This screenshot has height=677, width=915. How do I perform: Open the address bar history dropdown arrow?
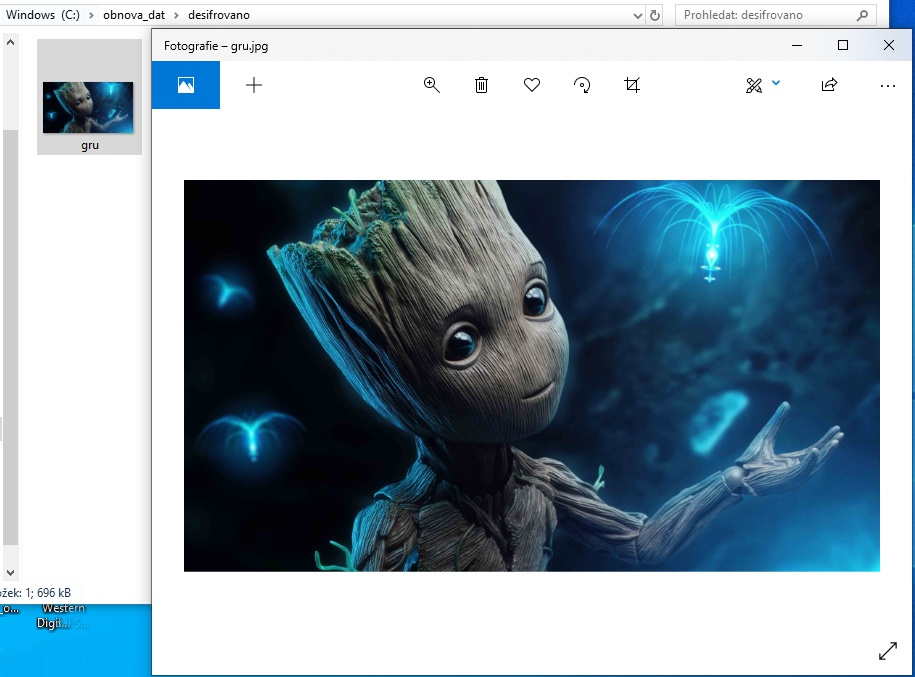coord(639,15)
